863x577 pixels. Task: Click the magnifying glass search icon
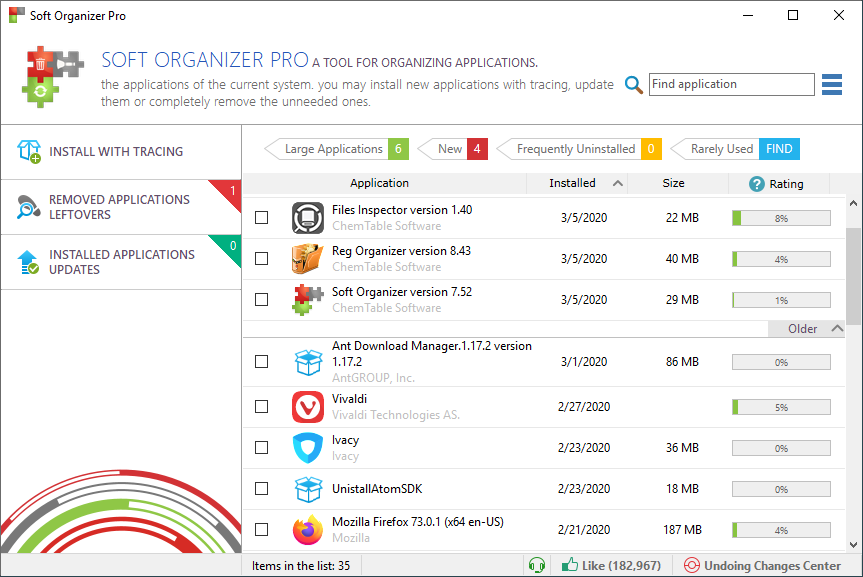point(633,85)
